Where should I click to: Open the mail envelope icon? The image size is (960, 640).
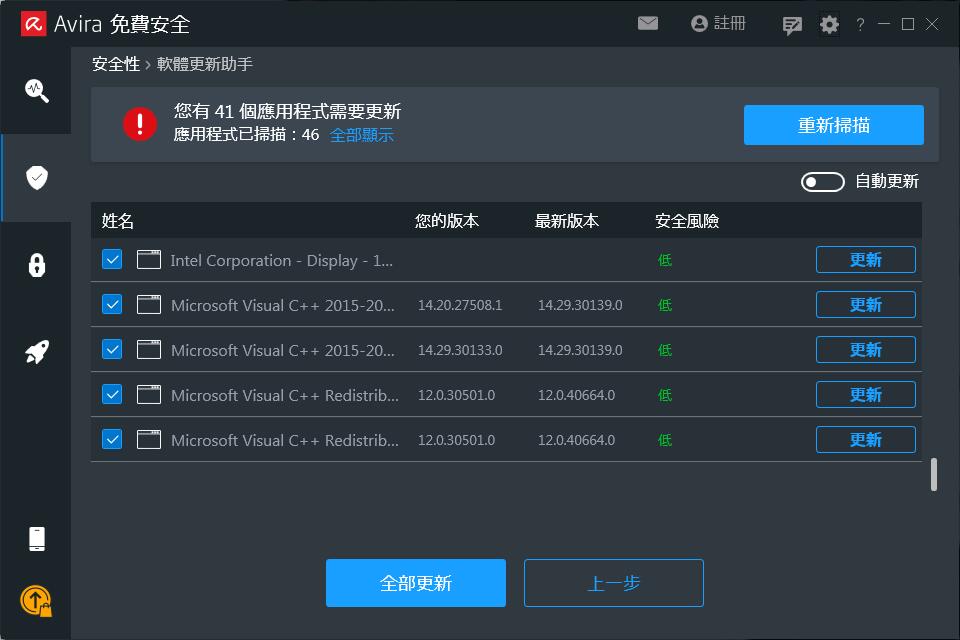(647, 23)
